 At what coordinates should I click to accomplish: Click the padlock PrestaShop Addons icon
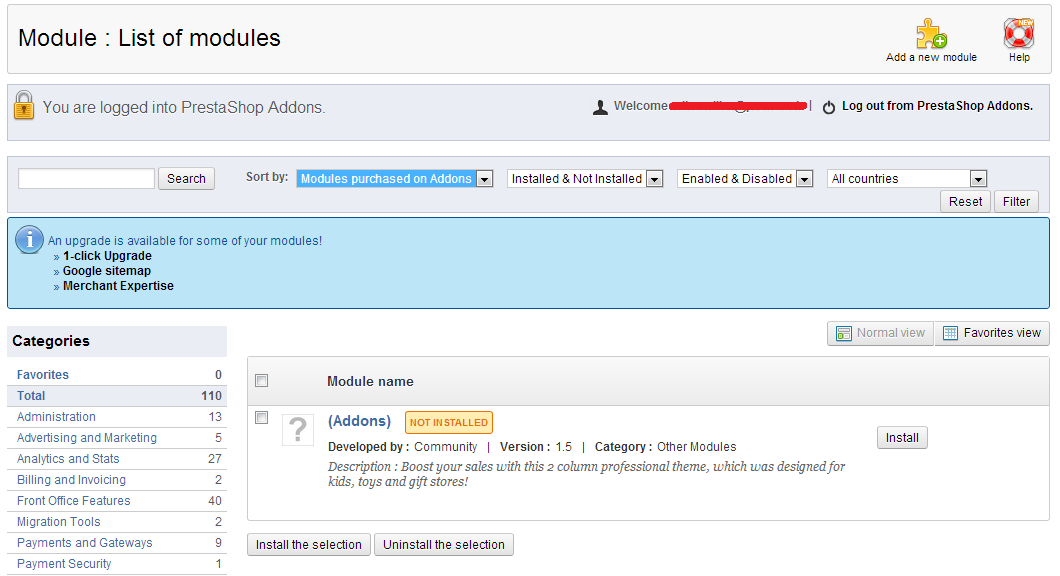coord(24,106)
